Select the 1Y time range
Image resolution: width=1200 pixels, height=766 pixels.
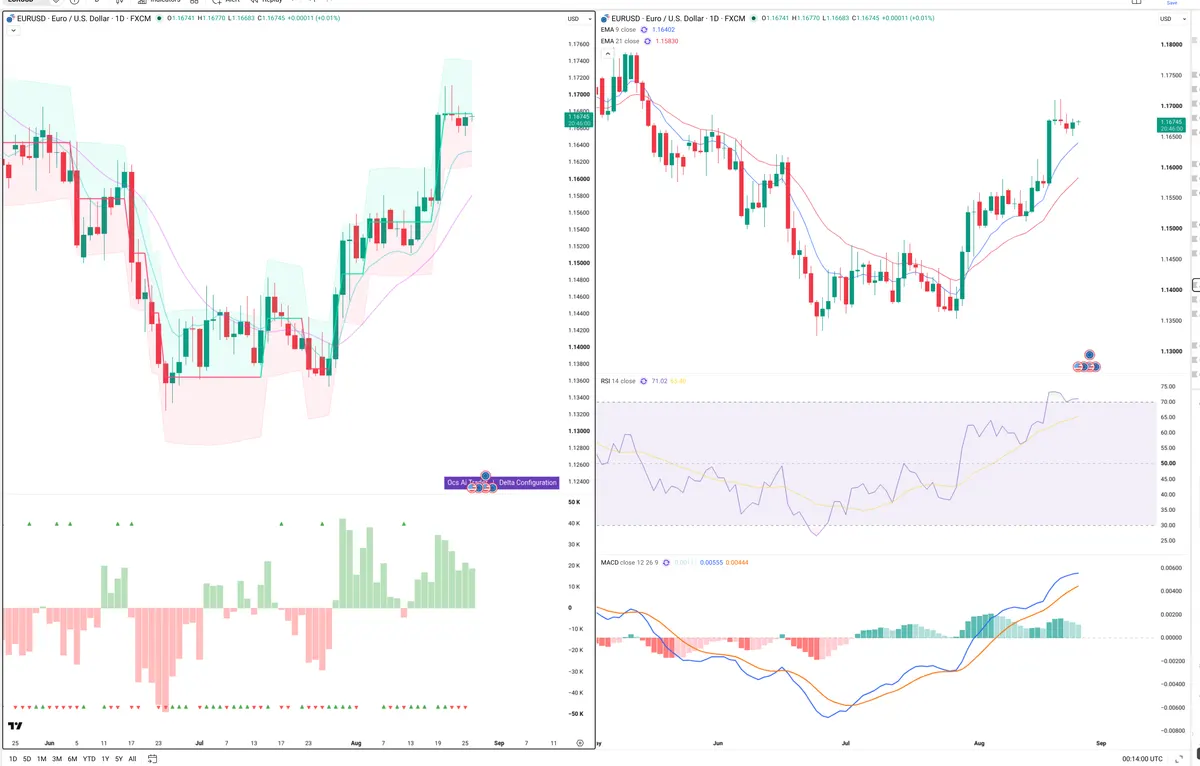105,759
